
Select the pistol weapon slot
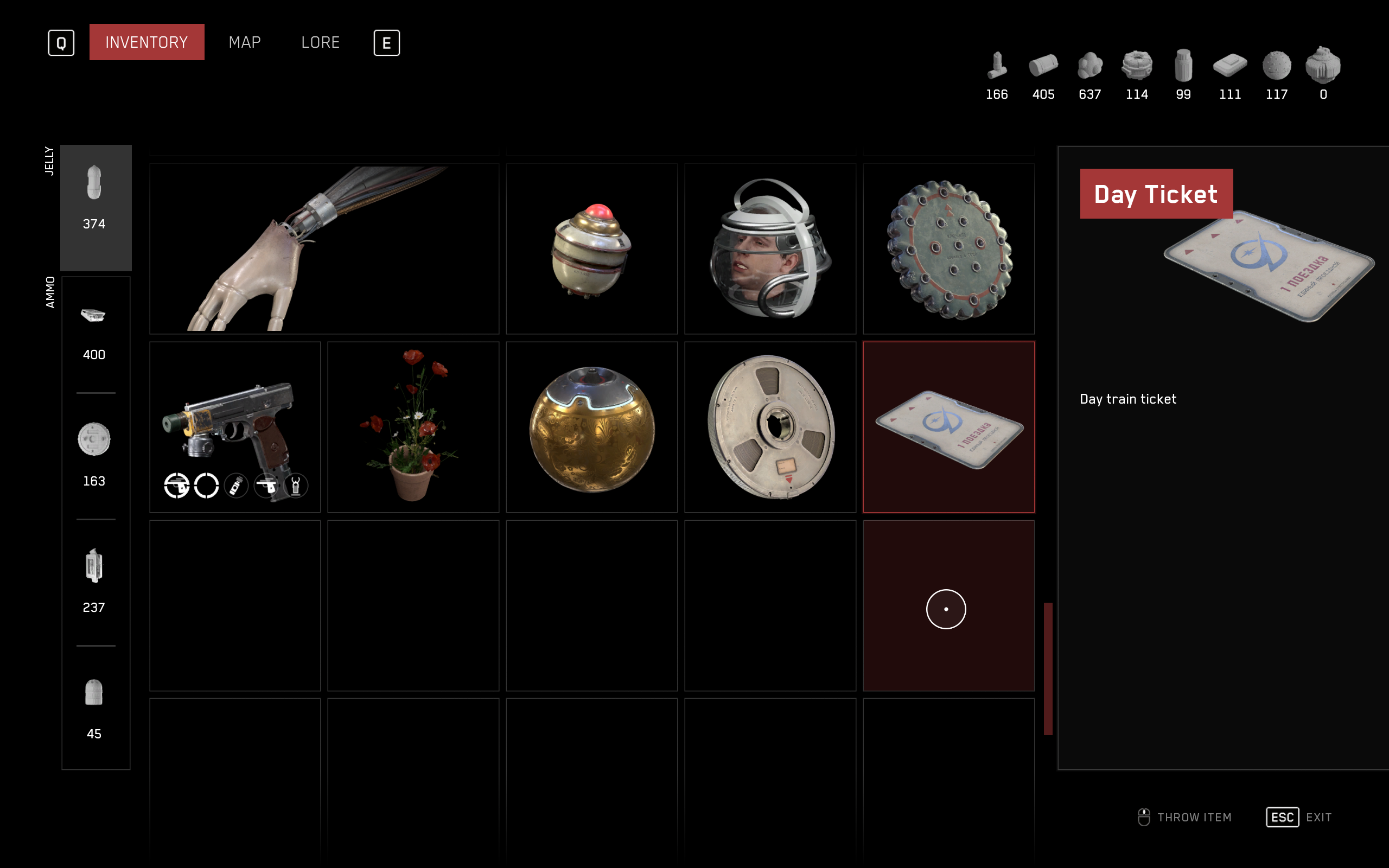tap(235, 427)
